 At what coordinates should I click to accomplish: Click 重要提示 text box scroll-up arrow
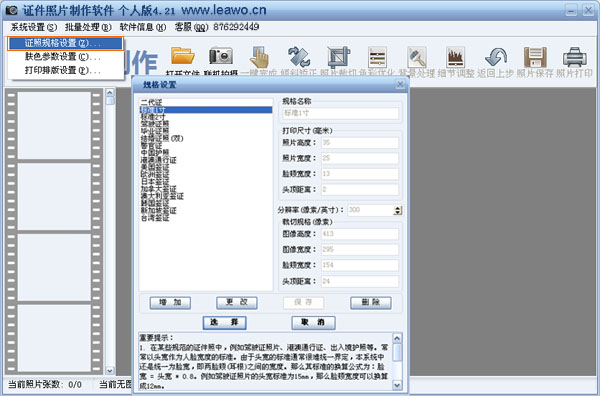[x=397, y=338]
